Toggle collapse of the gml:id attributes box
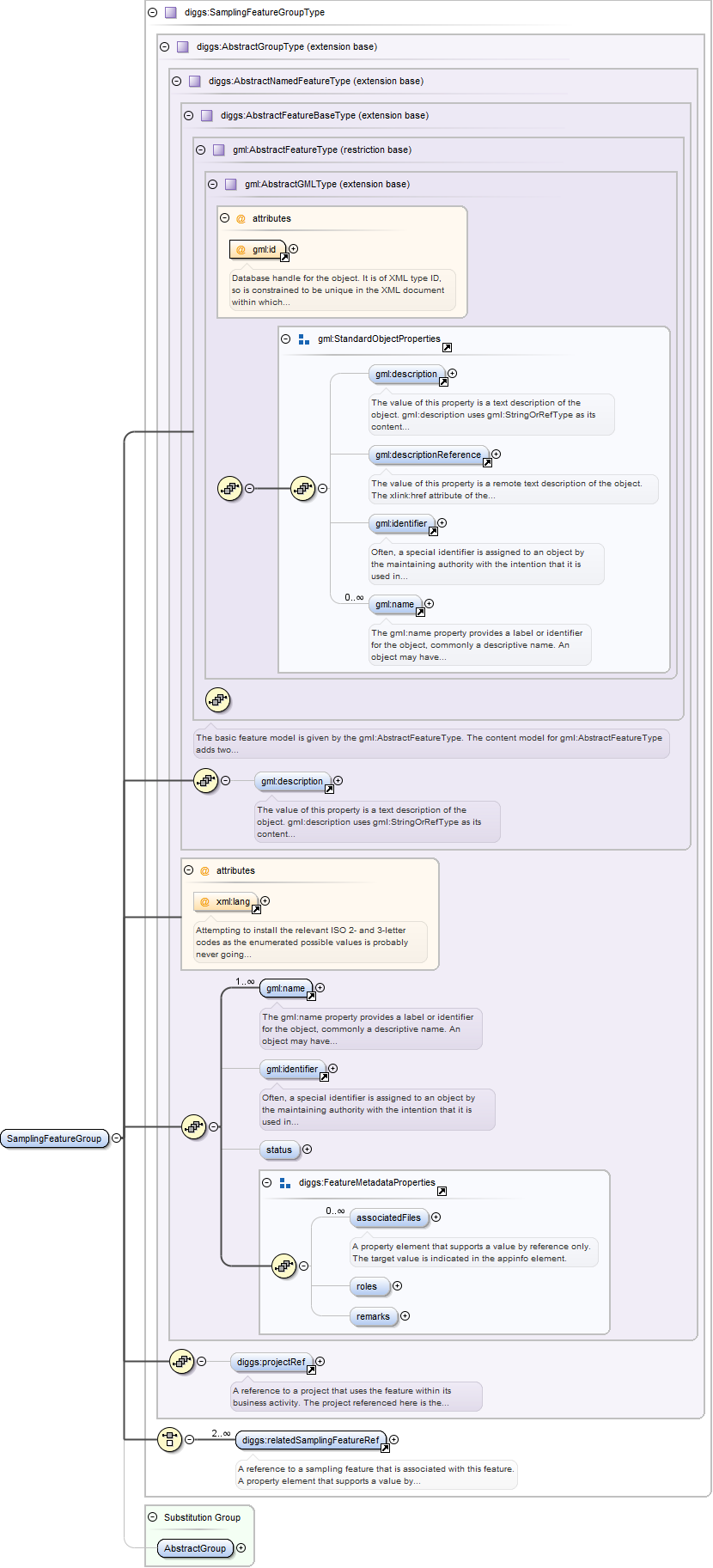The image size is (713, 1568). pos(224,218)
